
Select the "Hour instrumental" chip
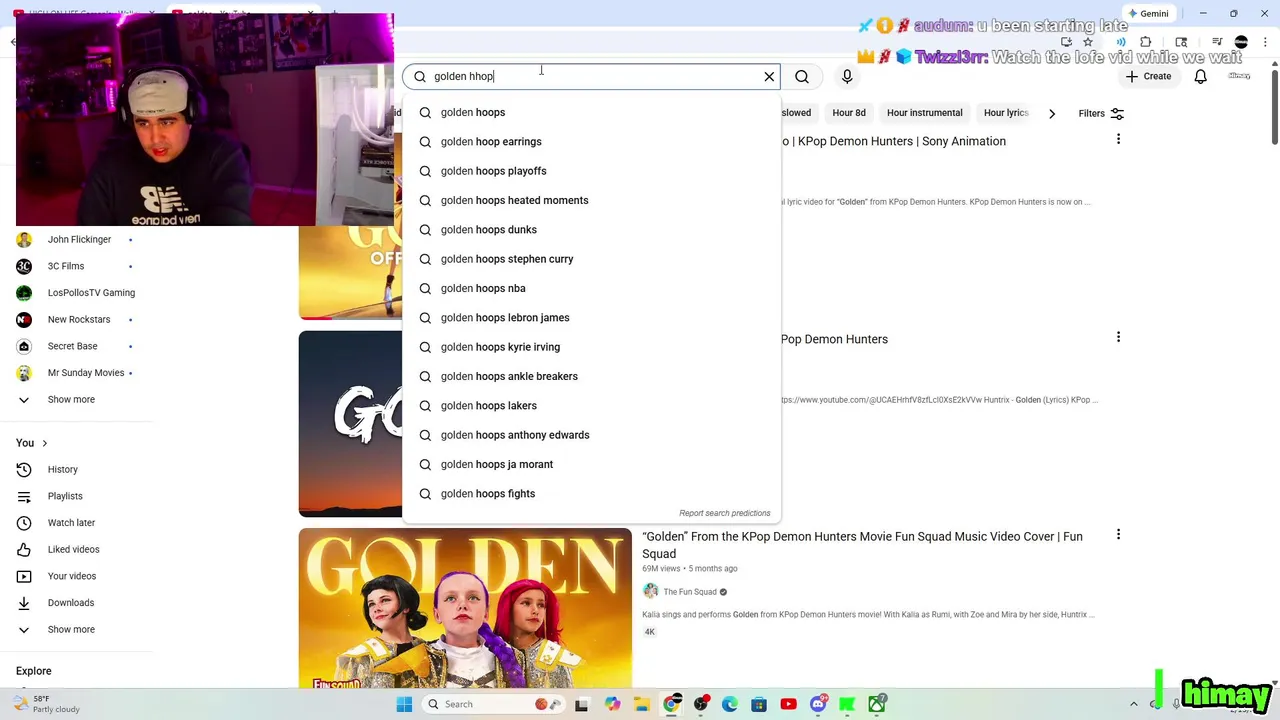click(x=924, y=113)
